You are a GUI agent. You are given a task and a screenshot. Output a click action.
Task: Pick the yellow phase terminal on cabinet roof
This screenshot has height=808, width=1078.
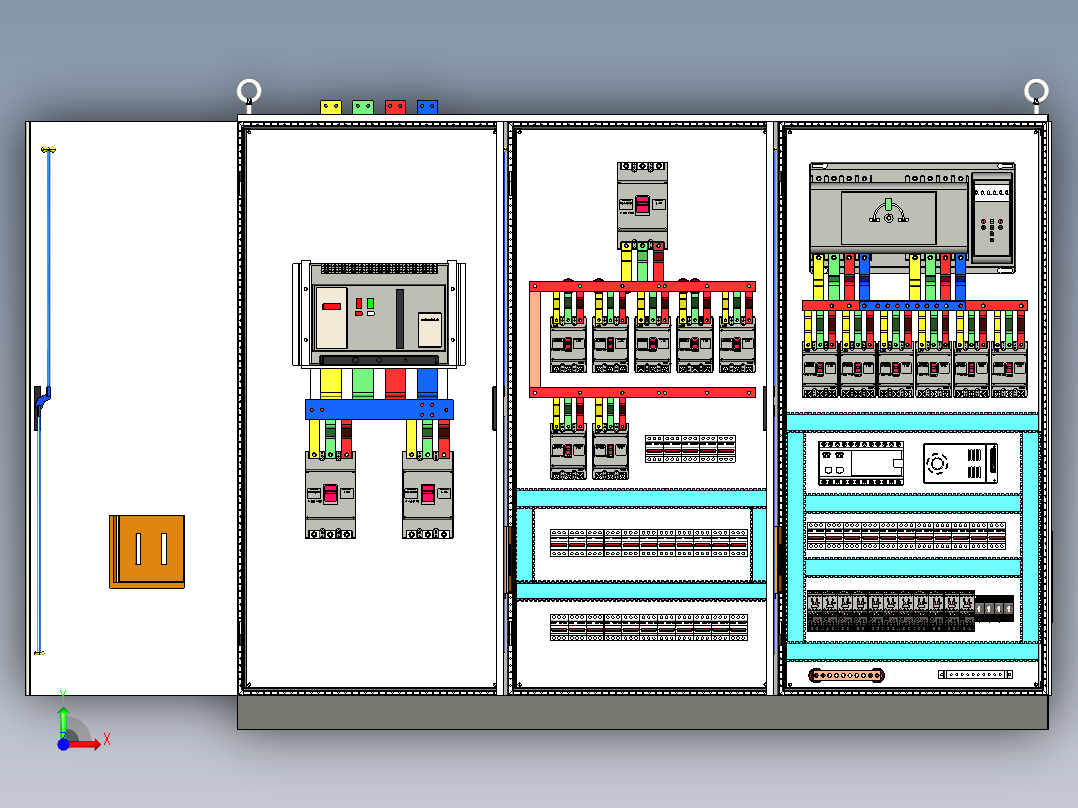(331, 107)
